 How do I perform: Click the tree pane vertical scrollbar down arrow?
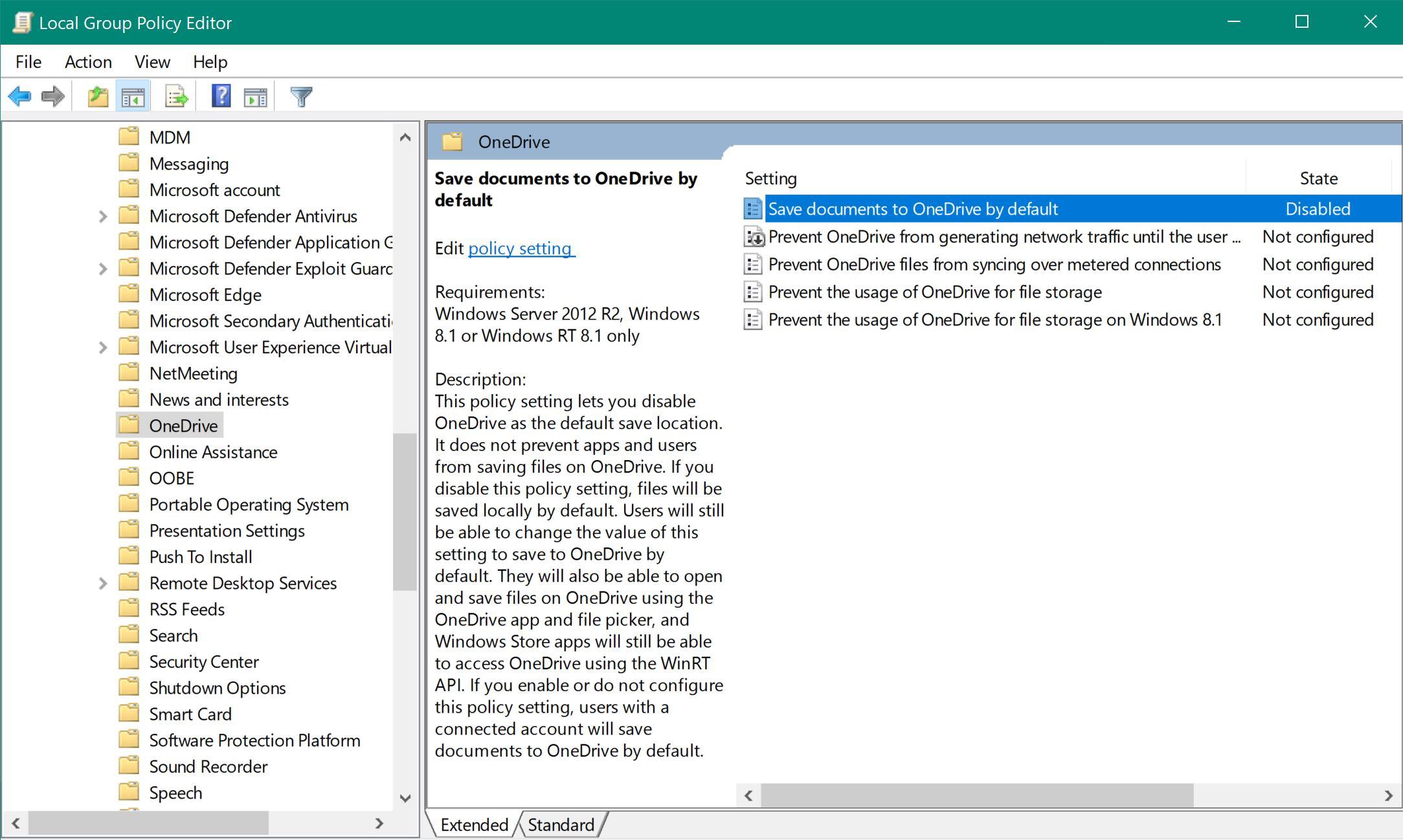tap(405, 798)
